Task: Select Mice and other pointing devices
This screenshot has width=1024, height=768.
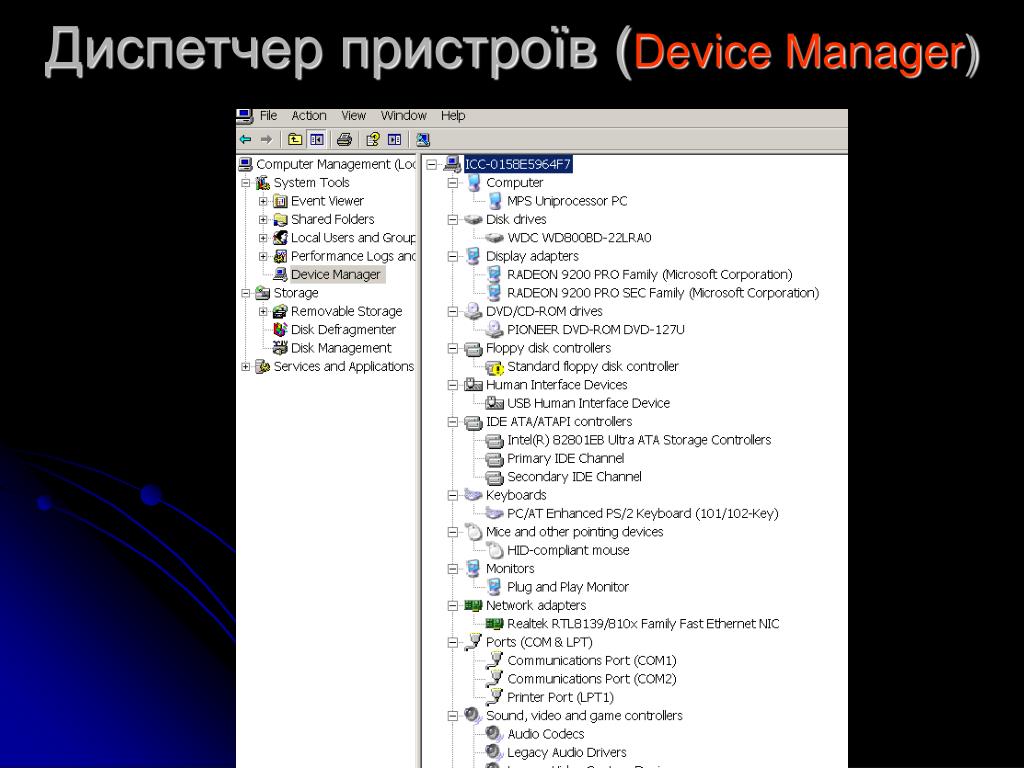Action: (575, 532)
